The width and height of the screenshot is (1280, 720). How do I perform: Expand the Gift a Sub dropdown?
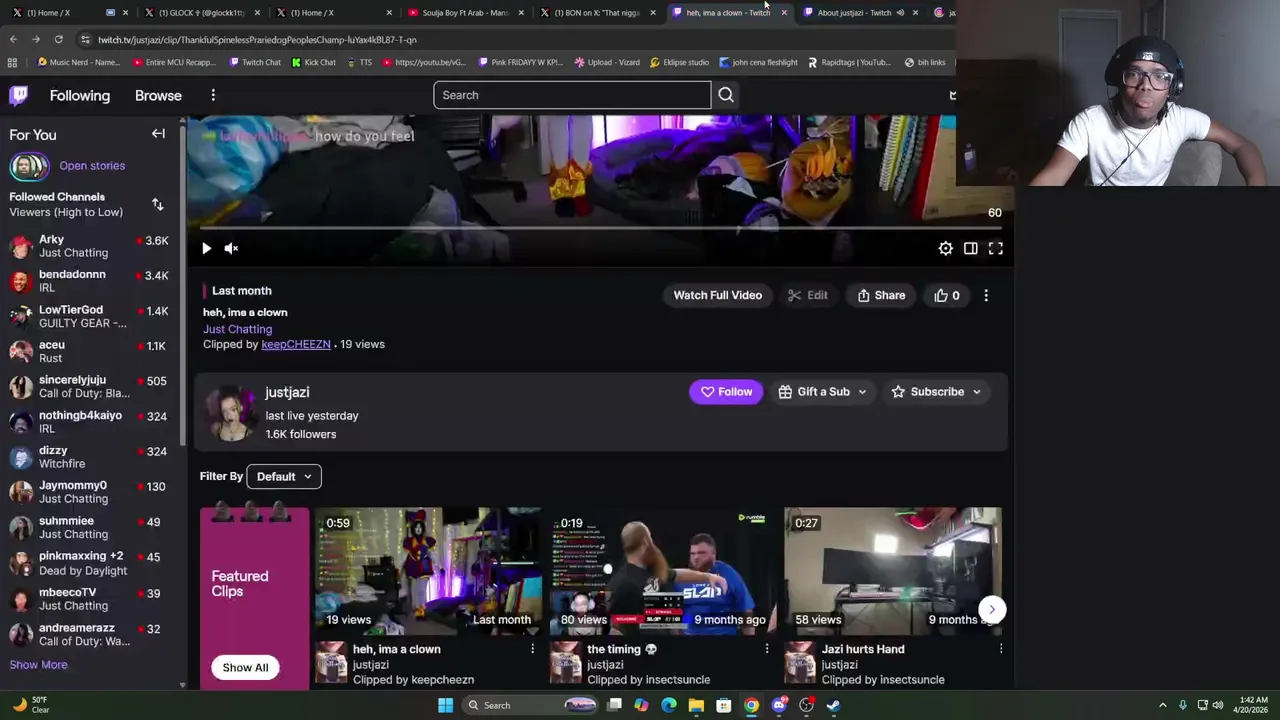click(x=822, y=392)
